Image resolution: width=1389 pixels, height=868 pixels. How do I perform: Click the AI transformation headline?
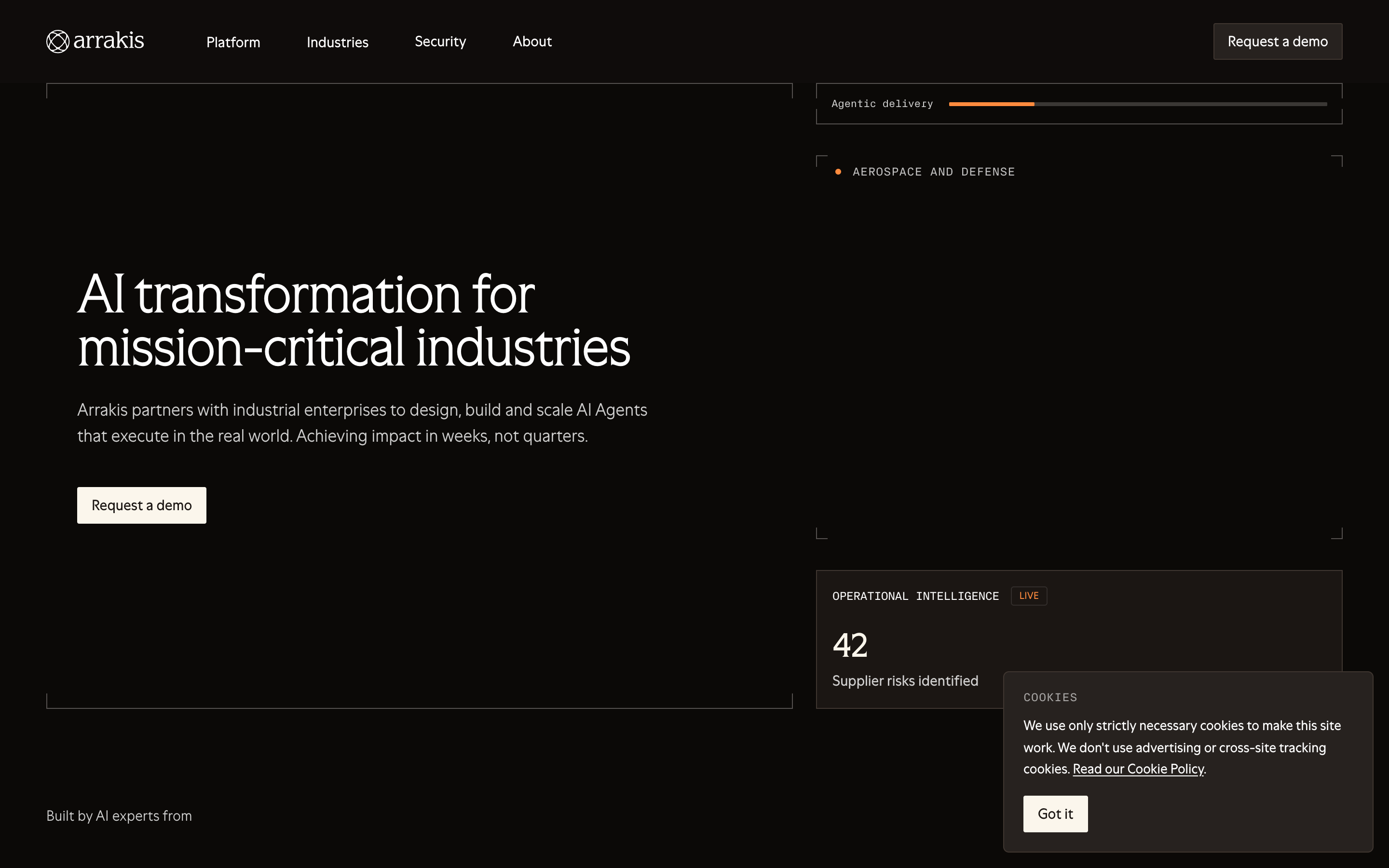tap(354, 320)
